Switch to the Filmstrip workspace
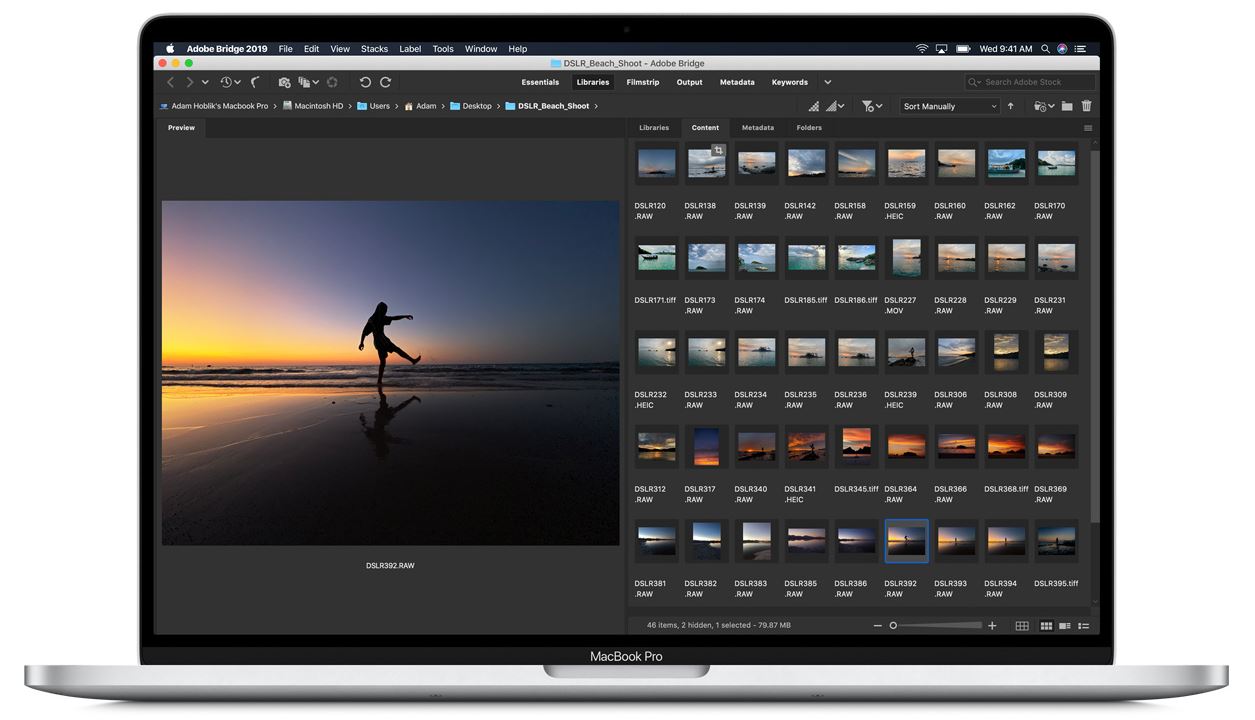 [x=643, y=82]
